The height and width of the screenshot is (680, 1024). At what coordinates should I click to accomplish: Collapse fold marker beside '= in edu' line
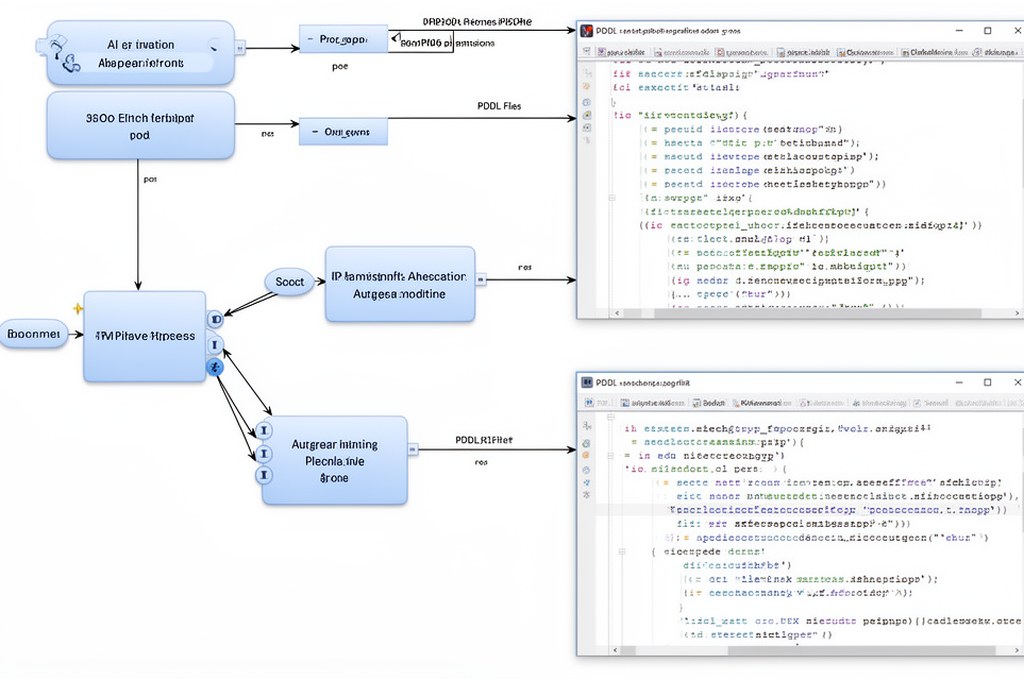[610, 456]
